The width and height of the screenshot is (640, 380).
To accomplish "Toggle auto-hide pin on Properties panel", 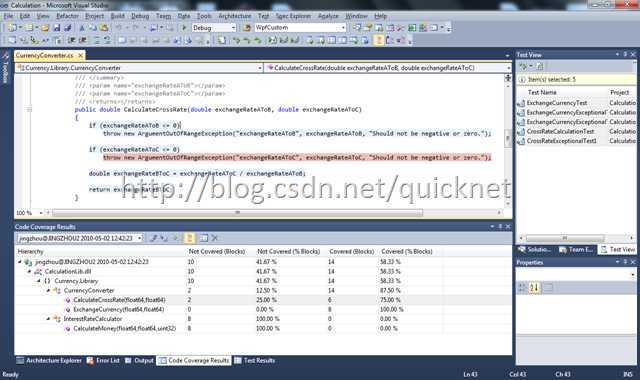I will point(625,262).
